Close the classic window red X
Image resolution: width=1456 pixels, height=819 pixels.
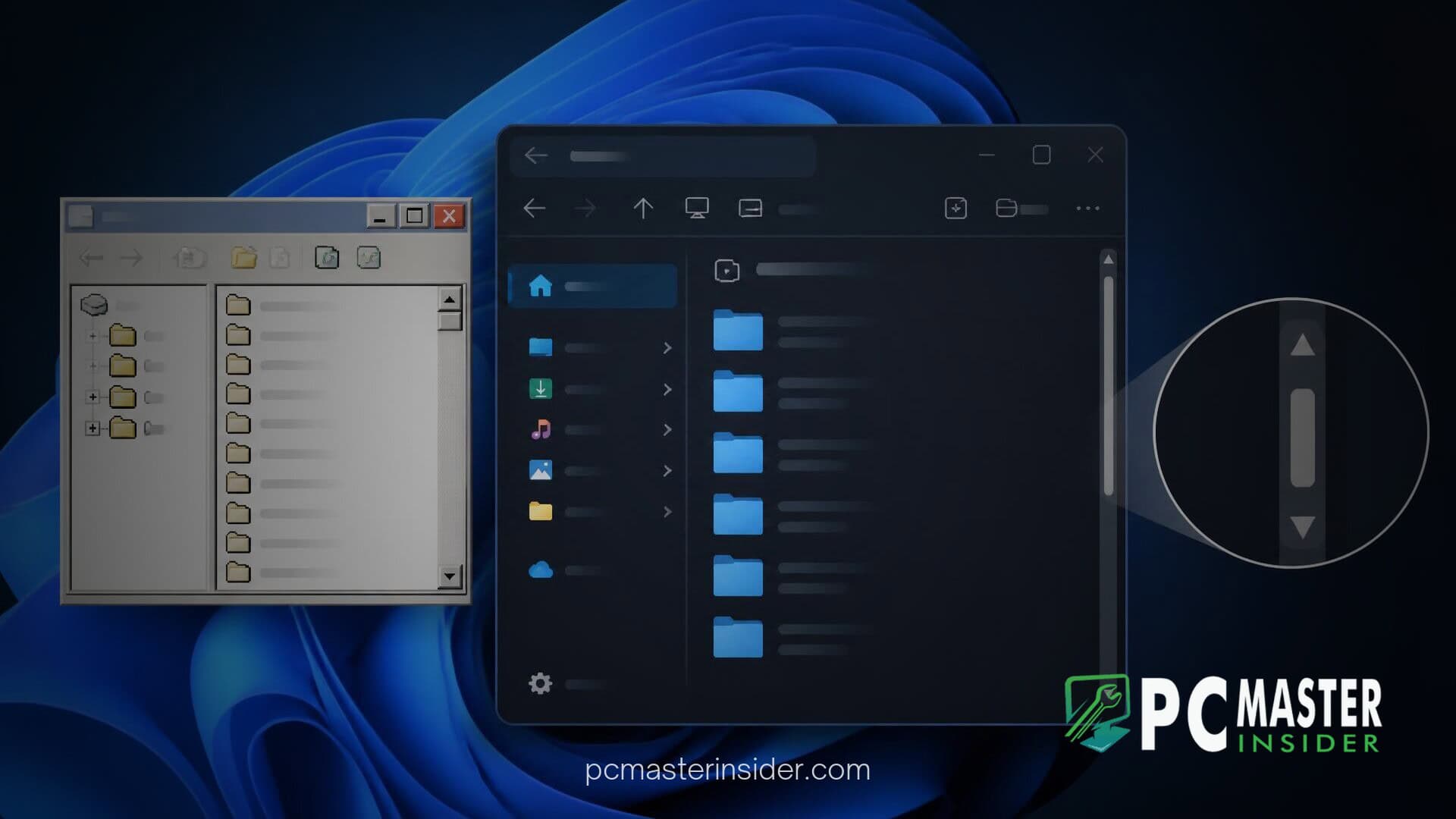pyautogui.click(x=449, y=216)
